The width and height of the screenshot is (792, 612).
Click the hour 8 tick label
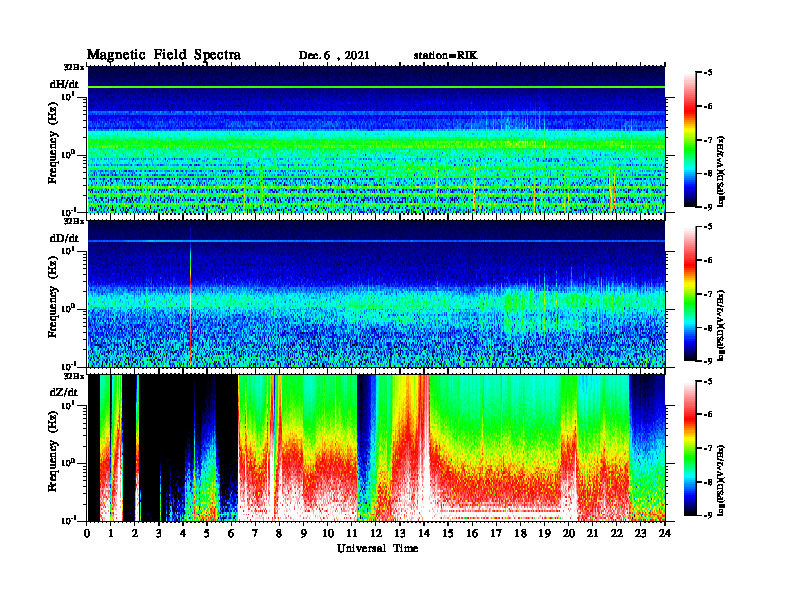(279, 533)
